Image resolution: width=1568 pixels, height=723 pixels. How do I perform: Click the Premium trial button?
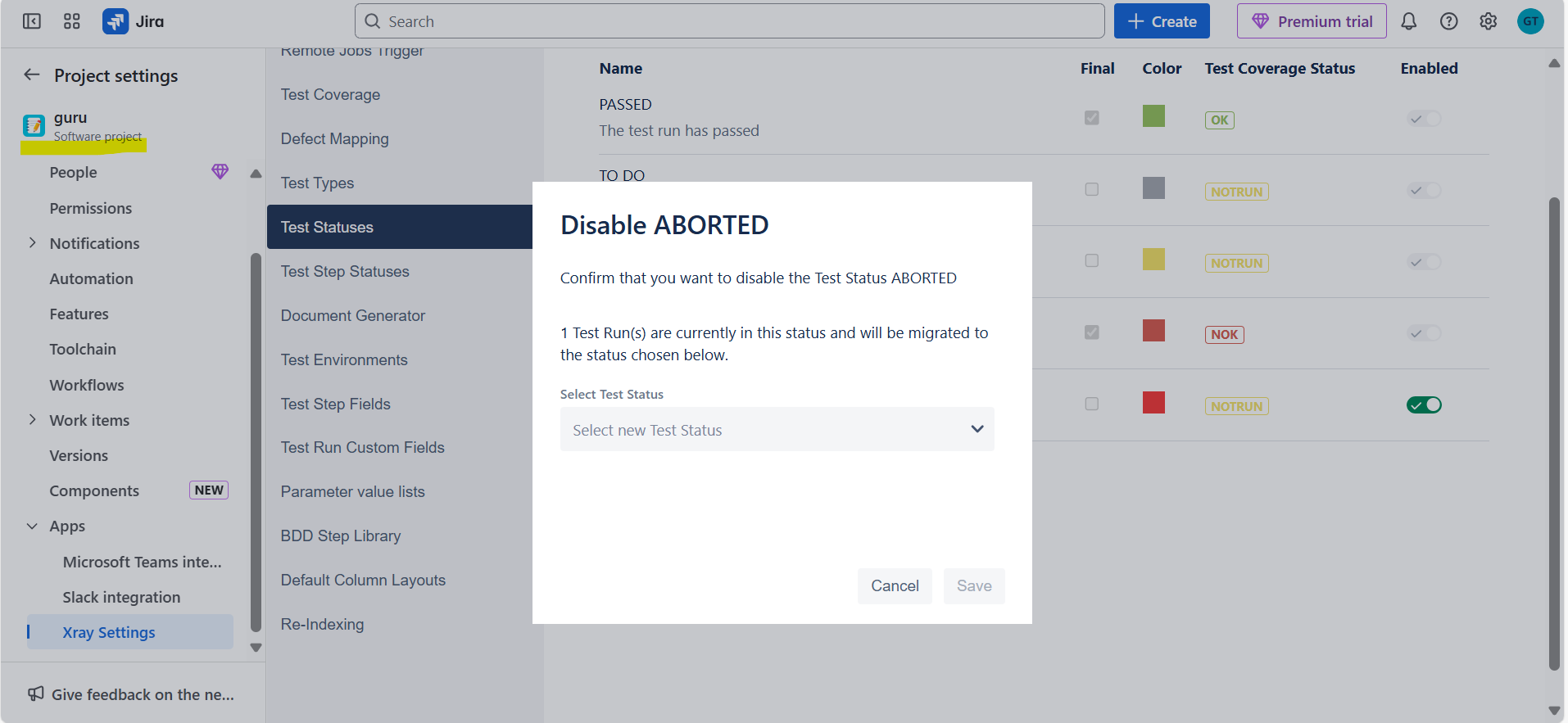pyautogui.click(x=1311, y=21)
